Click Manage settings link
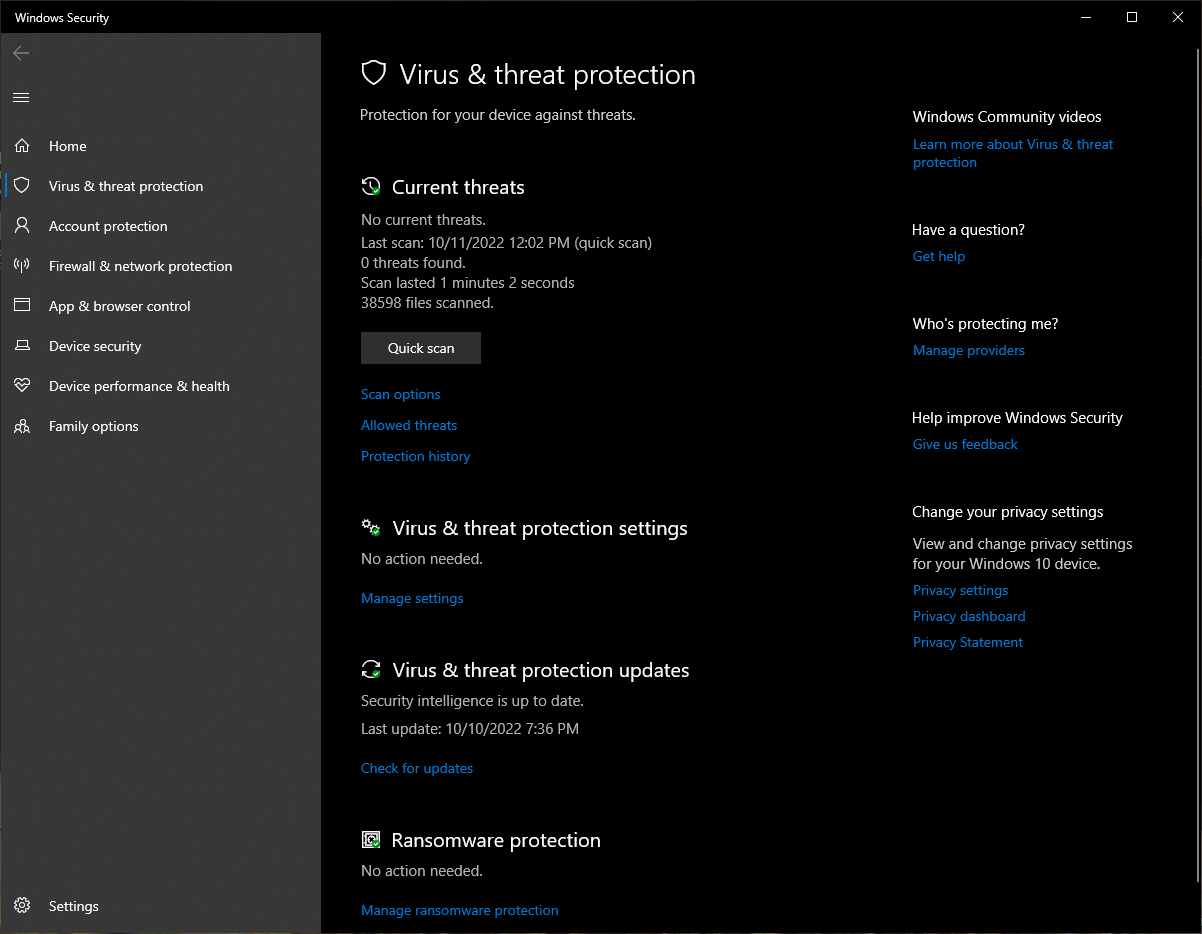Viewport: 1202px width, 934px height. [412, 598]
